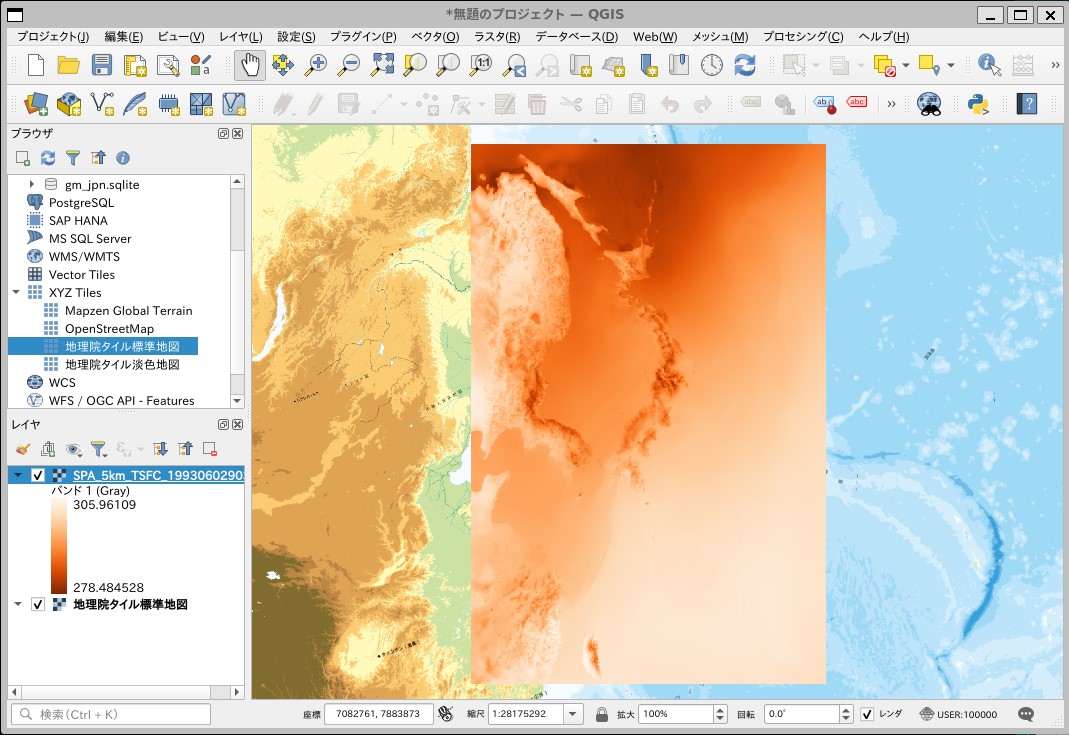
Task: Open the ベクタ menu
Action: pyautogui.click(x=435, y=37)
